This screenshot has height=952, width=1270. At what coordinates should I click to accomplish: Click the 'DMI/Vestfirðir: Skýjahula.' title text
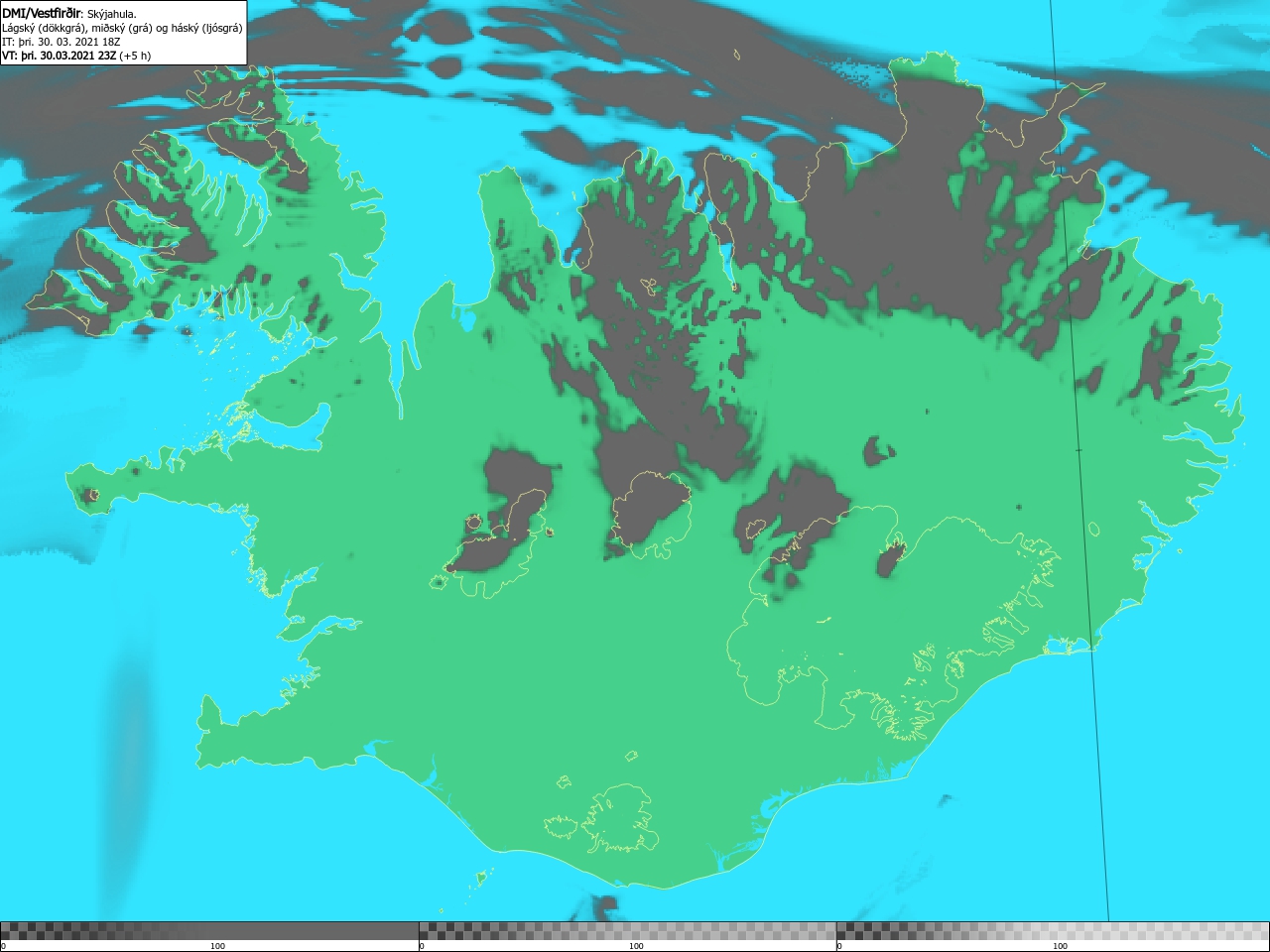tap(69, 13)
